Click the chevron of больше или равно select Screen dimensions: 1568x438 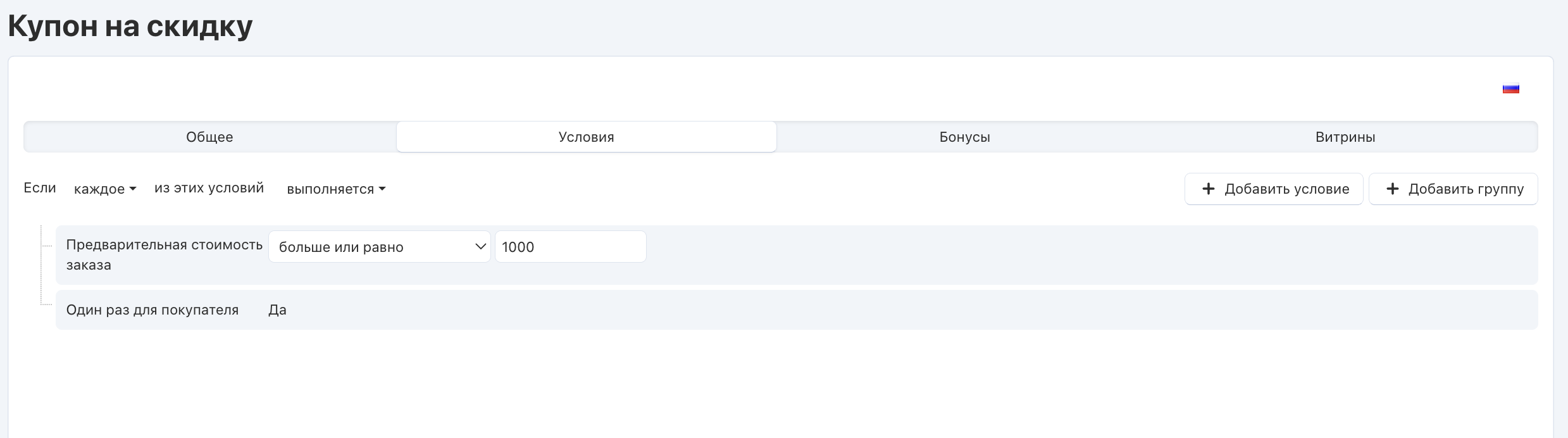point(480,246)
